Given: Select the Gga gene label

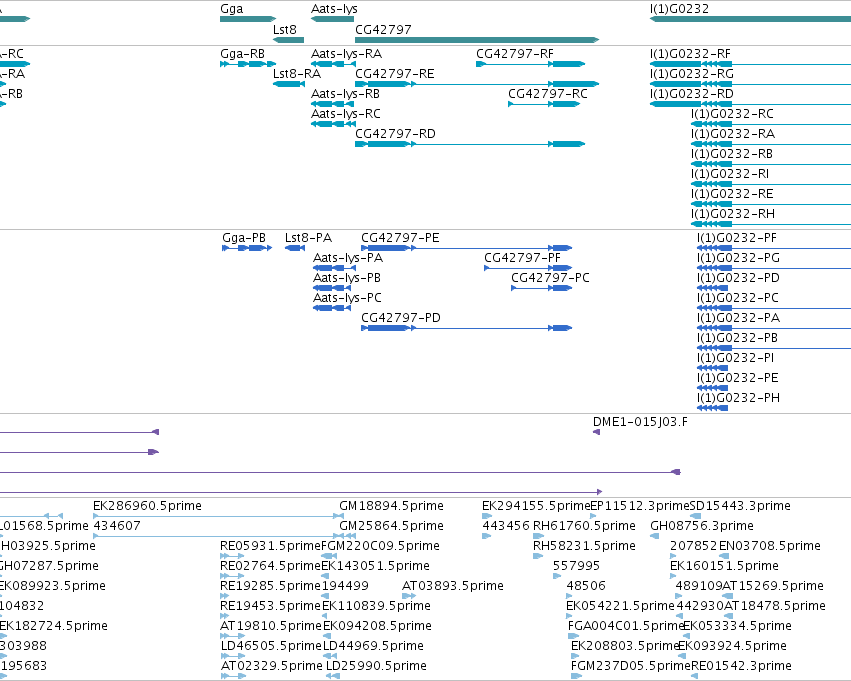Looking at the screenshot, I should 231,9.
